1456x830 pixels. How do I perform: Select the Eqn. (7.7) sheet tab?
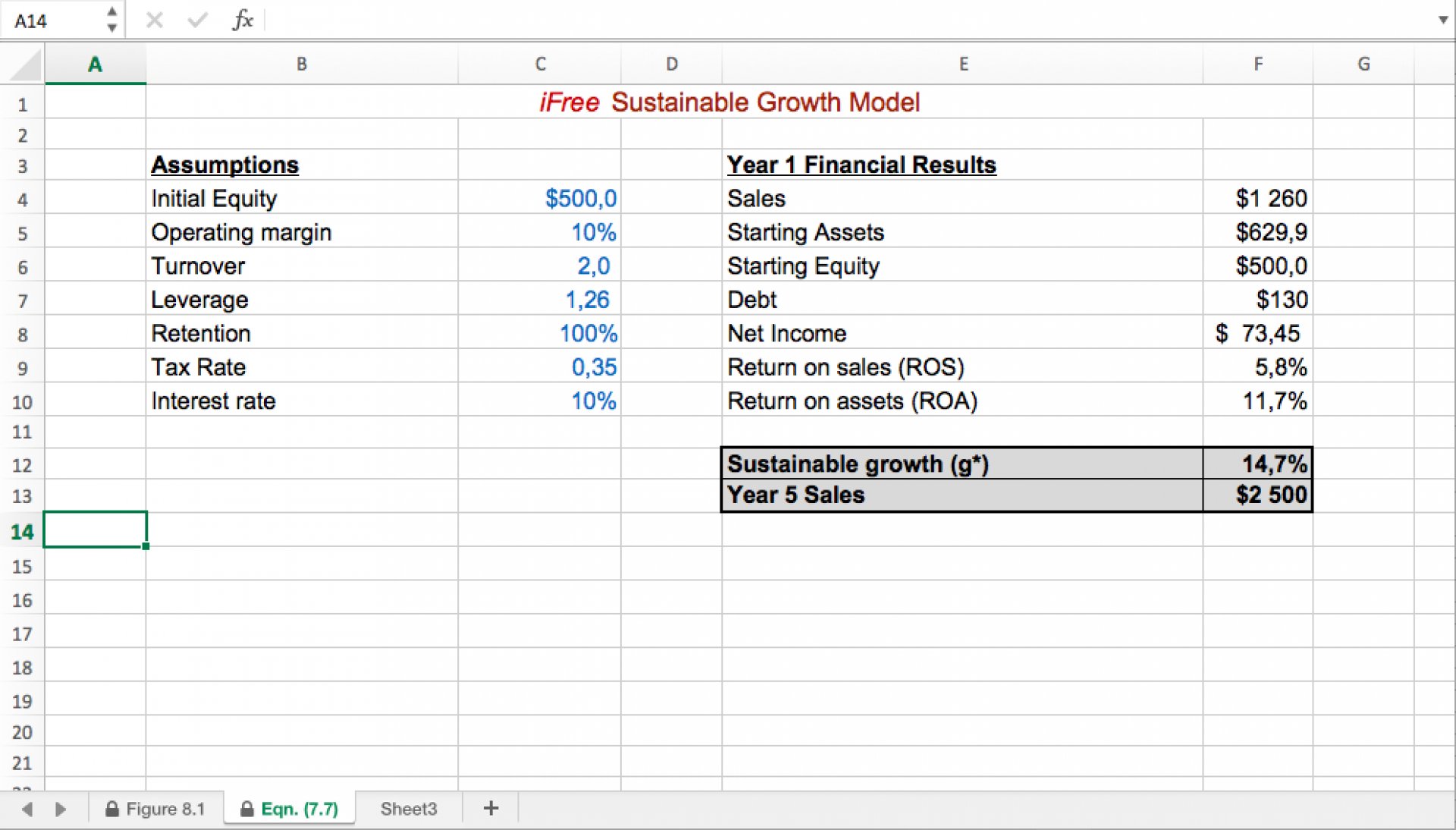[290, 809]
